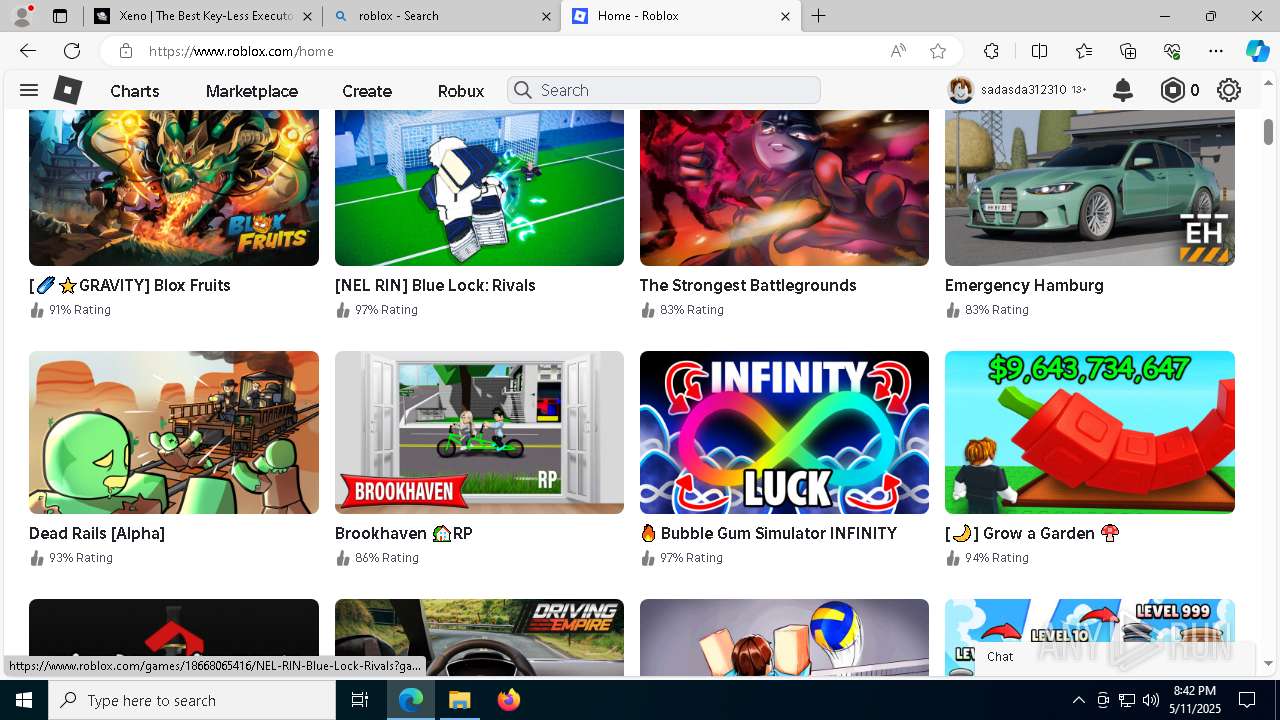Open the Robux balance icon
The image size is (1280, 720).
point(1172,90)
